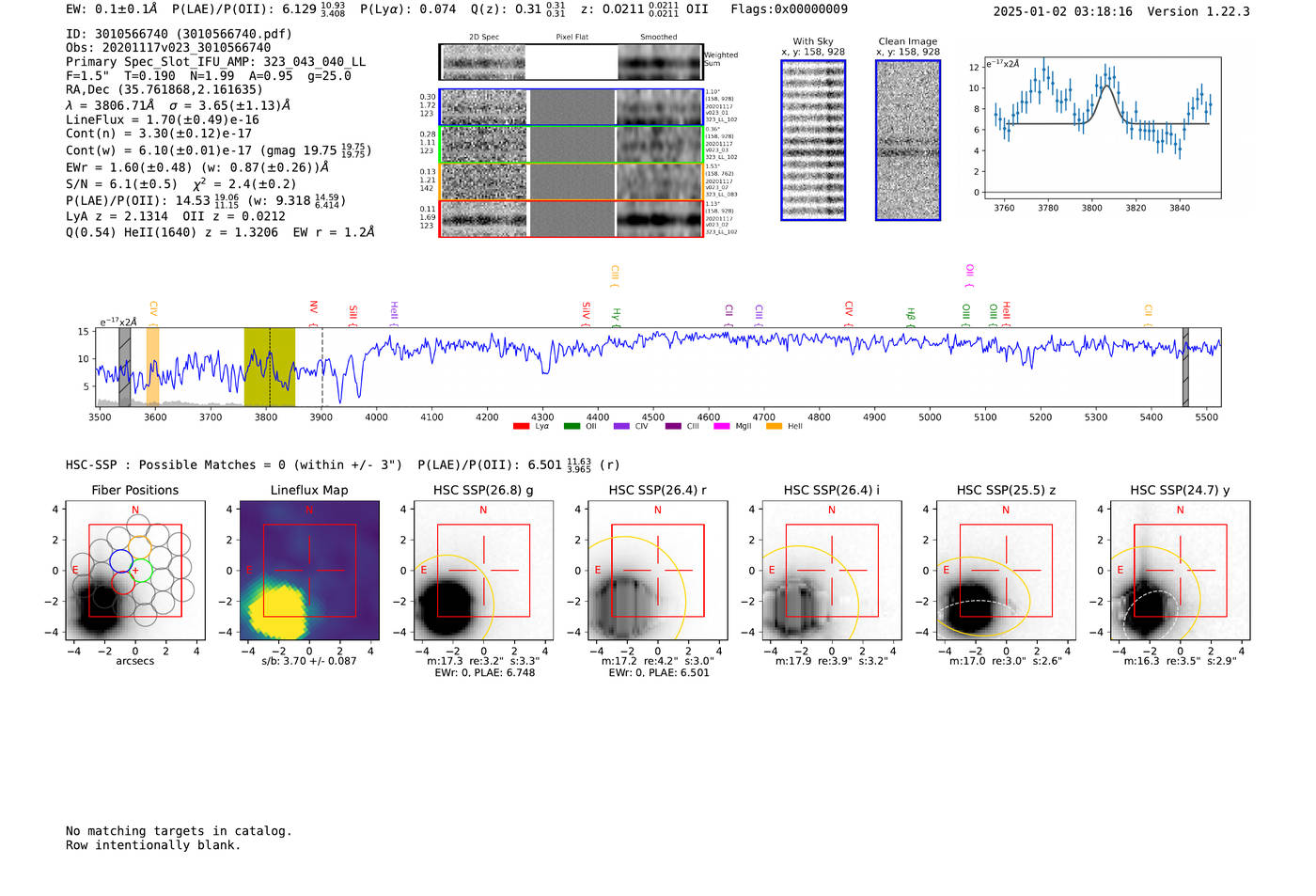Select the green OII legend swatch
Screen dimensions: 1316x896
pos(572,427)
